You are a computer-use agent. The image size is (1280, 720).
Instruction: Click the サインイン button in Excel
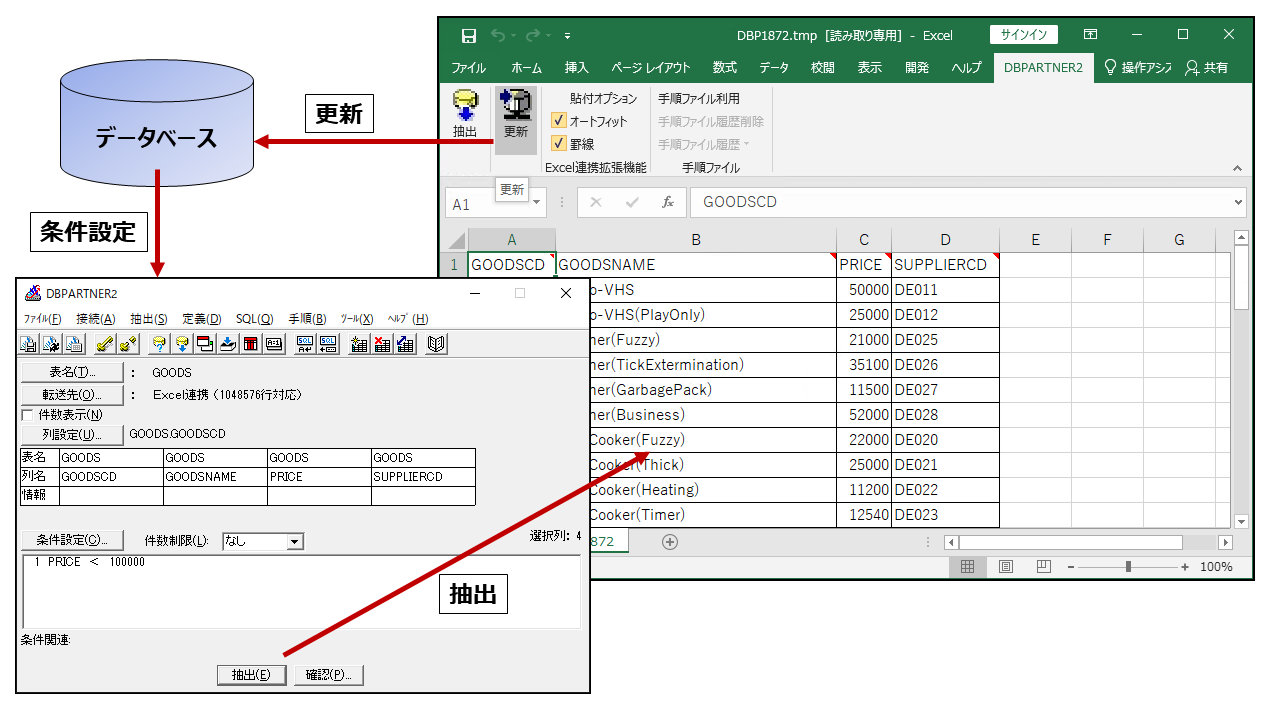point(1023,35)
